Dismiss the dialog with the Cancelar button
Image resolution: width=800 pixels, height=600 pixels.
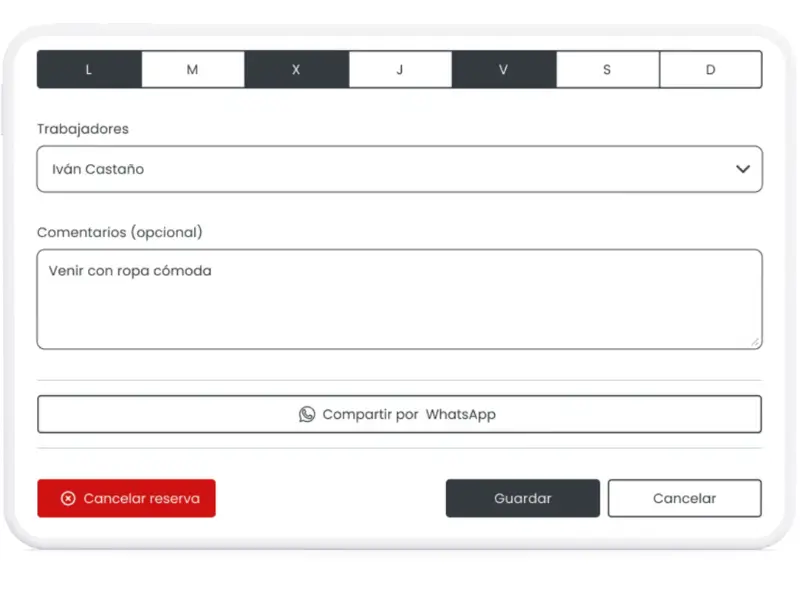685,498
